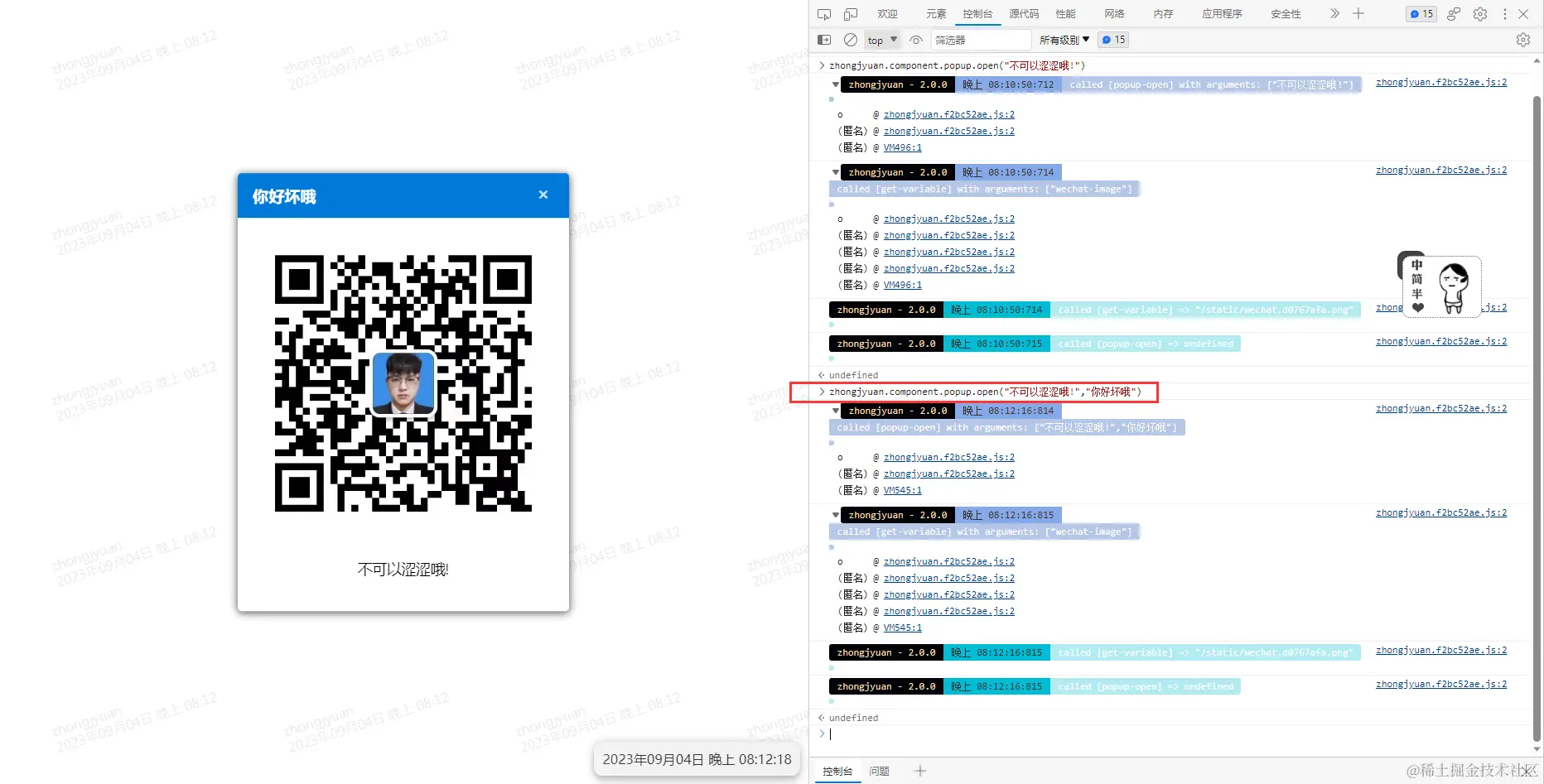Click the 你好坏哦 popup title

[x=284, y=196]
